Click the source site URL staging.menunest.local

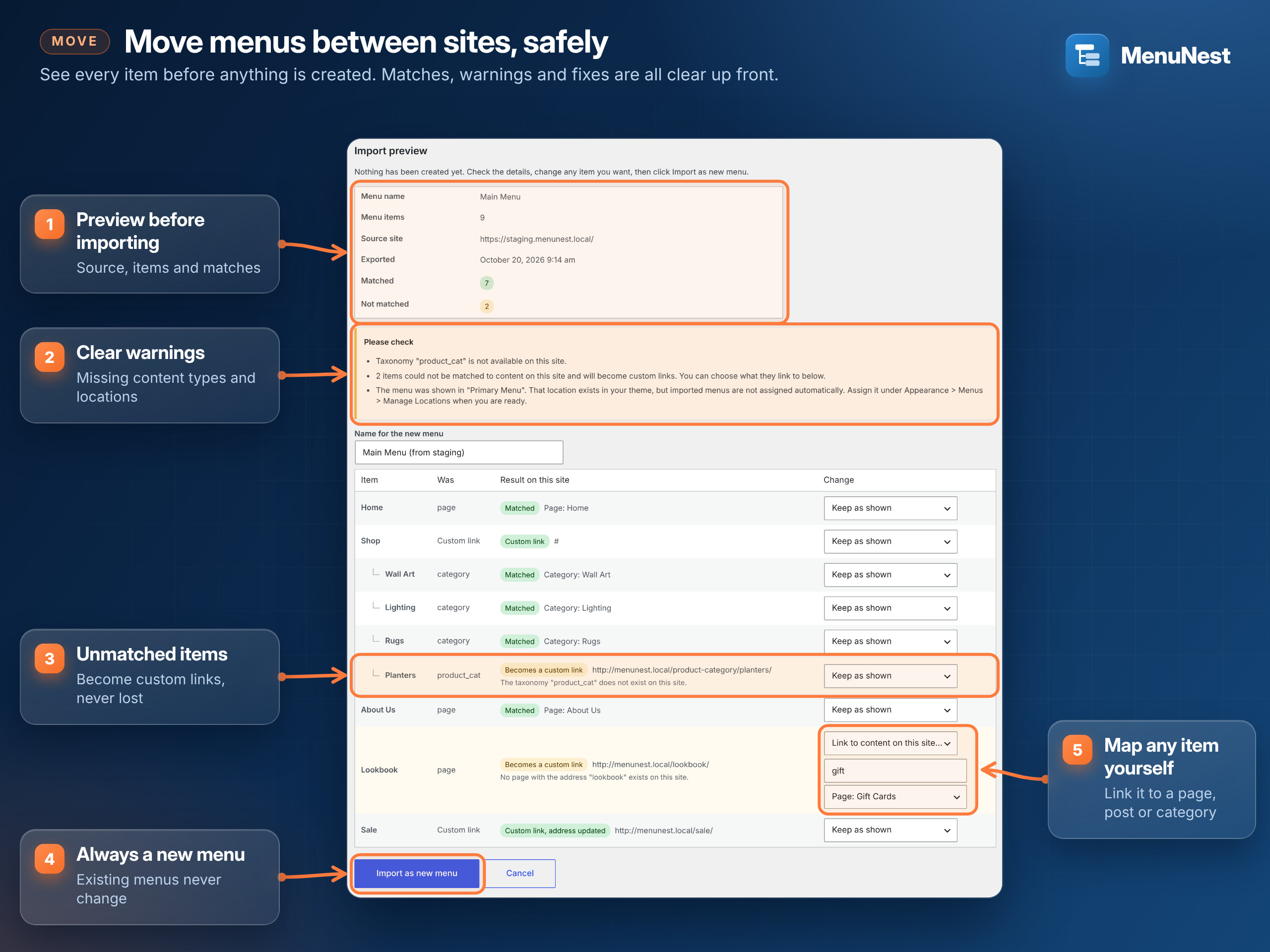536,238
